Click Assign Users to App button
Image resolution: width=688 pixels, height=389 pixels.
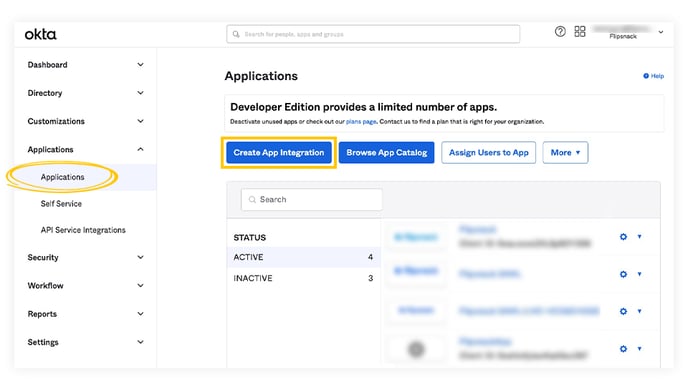coord(488,153)
